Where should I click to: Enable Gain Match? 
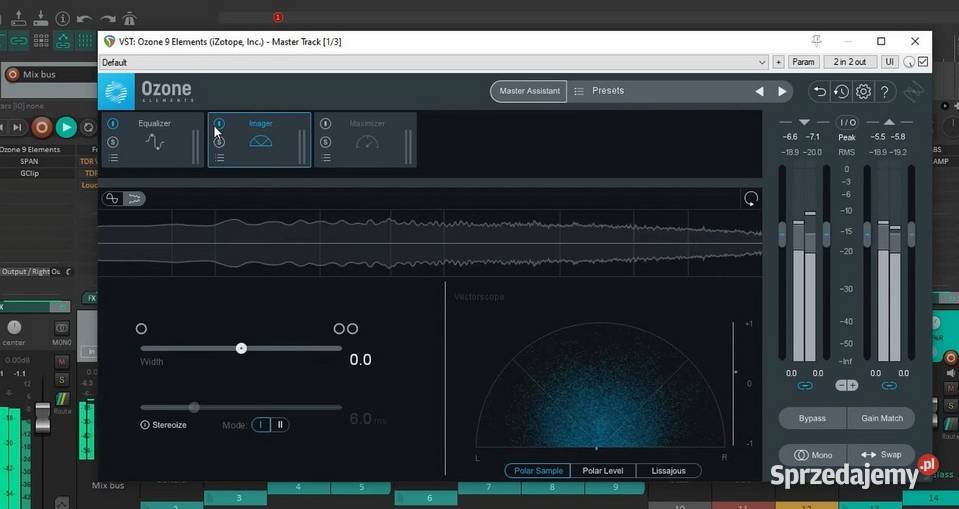click(882, 418)
